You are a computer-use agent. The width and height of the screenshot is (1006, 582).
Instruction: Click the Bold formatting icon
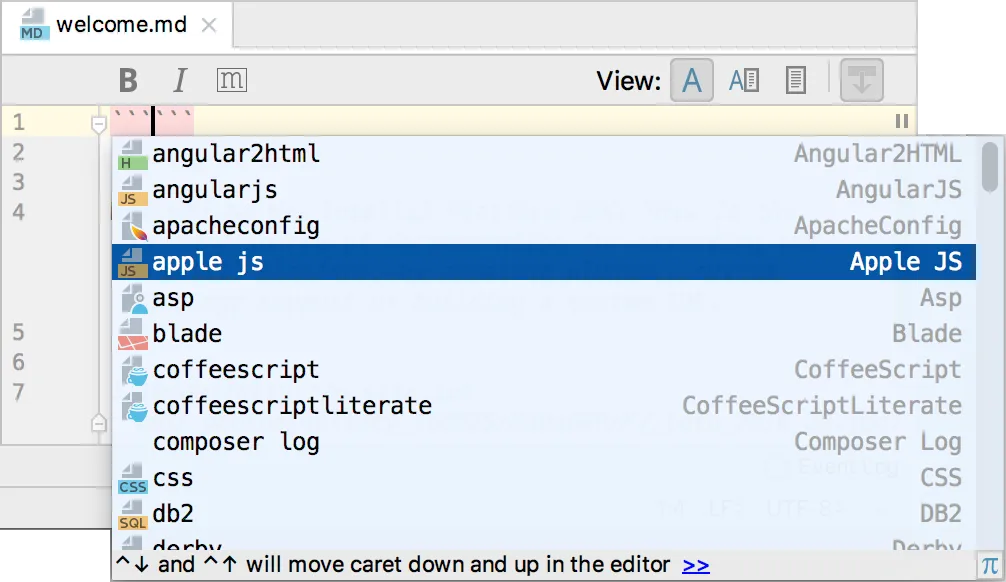click(128, 81)
